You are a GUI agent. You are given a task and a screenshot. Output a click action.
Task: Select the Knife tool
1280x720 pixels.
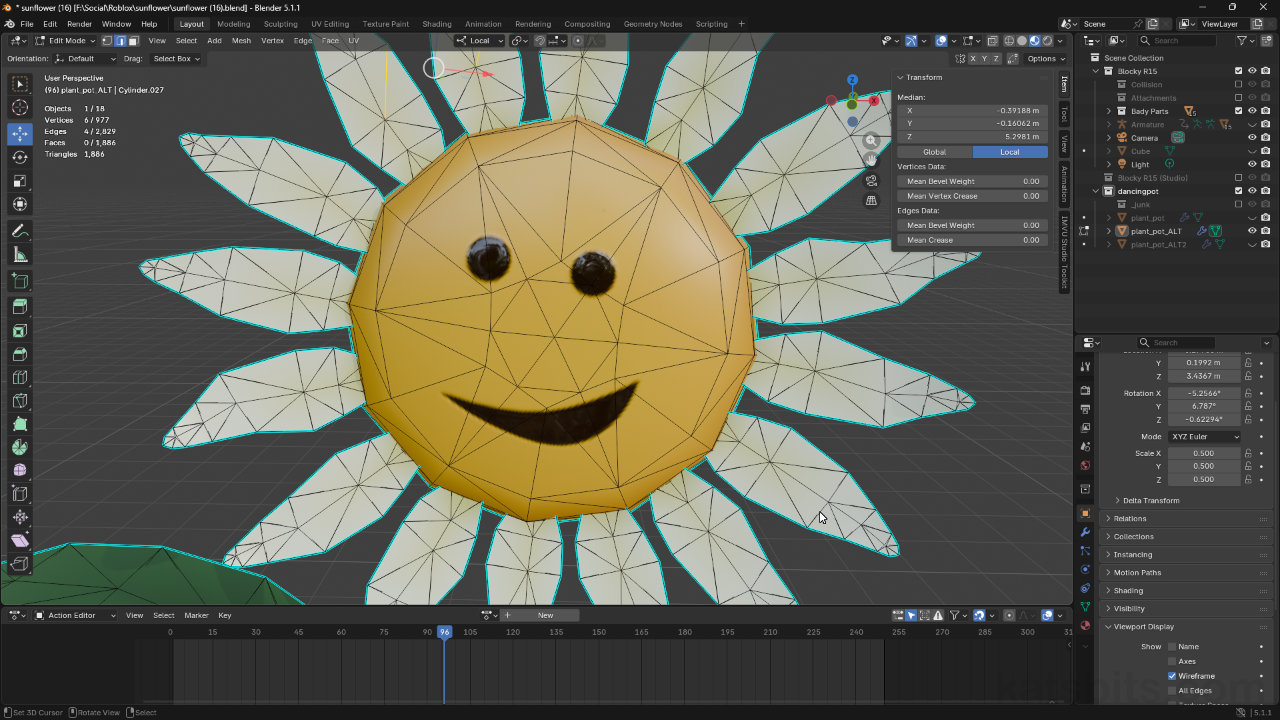[x=20, y=401]
